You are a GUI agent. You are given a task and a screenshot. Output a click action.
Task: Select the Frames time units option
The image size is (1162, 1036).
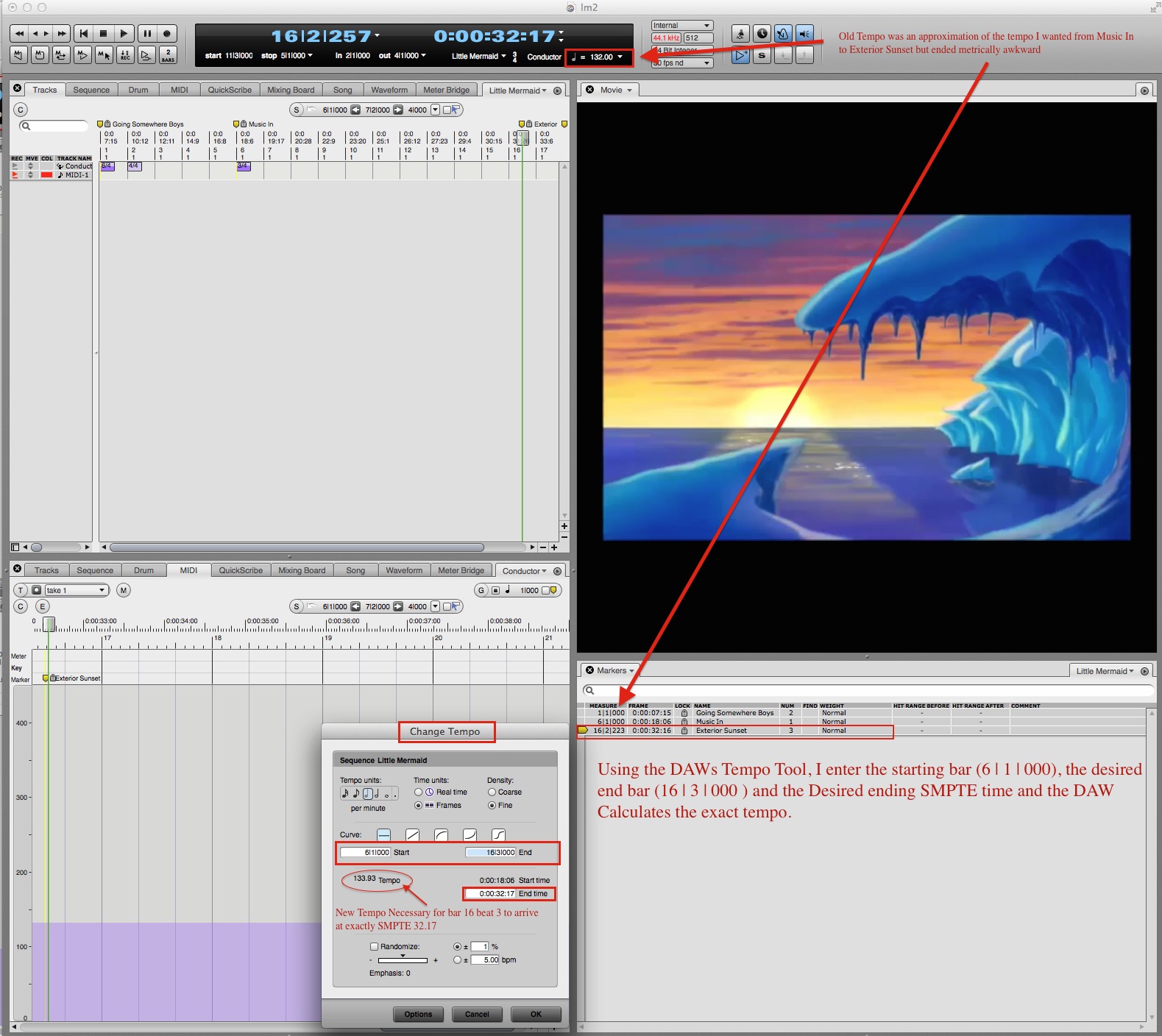tap(418, 806)
